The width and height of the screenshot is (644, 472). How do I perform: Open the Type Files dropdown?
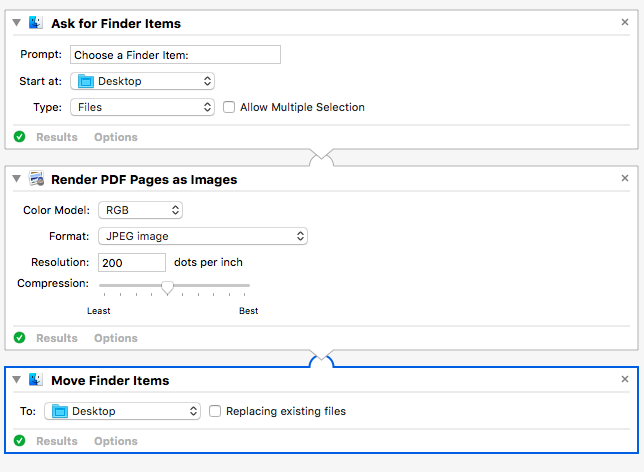[x=141, y=107]
